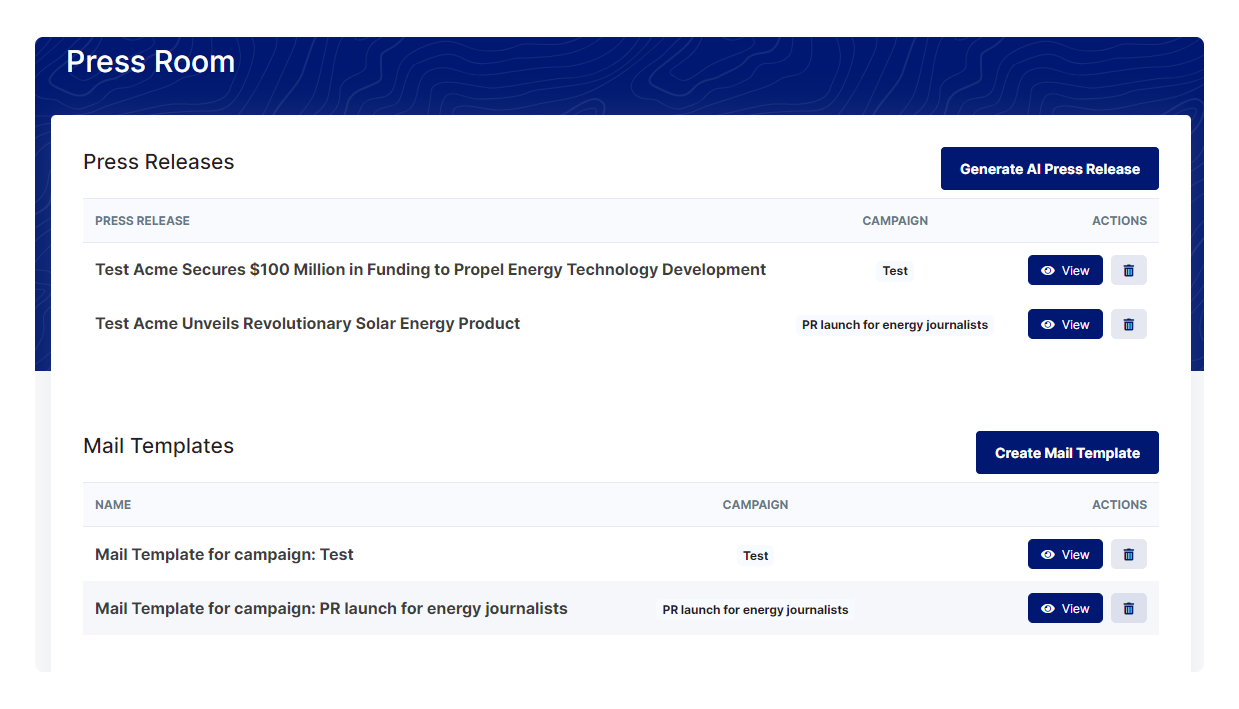View Mail Template for campaign: Test

(1065, 554)
